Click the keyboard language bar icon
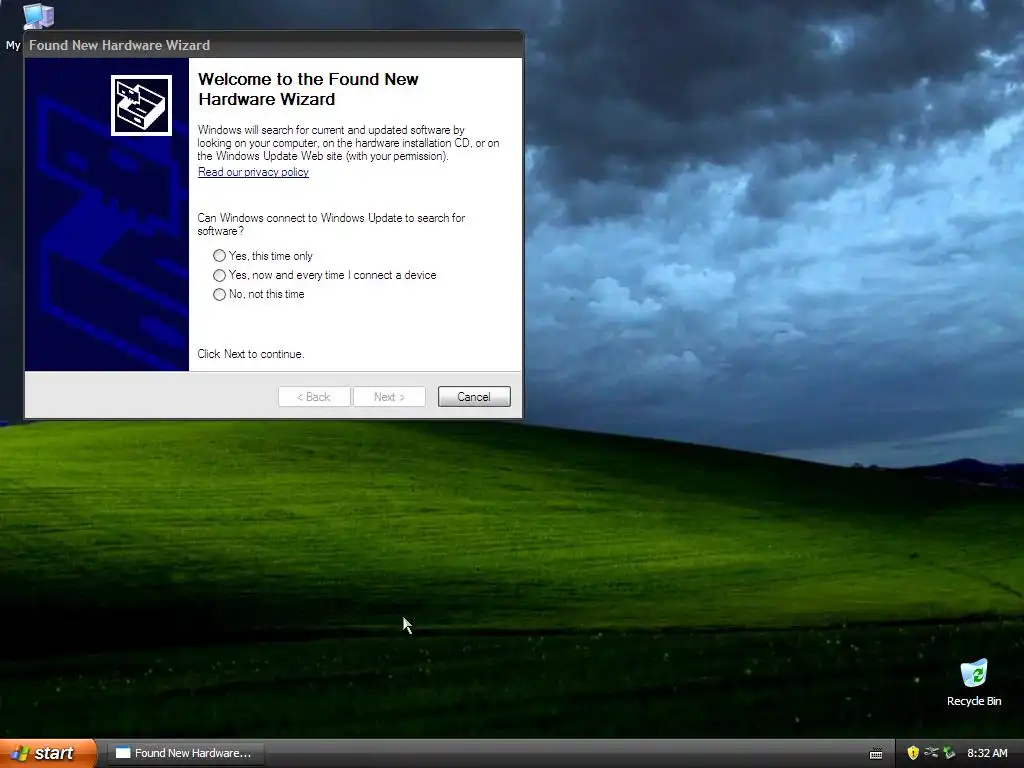 [x=876, y=754]
